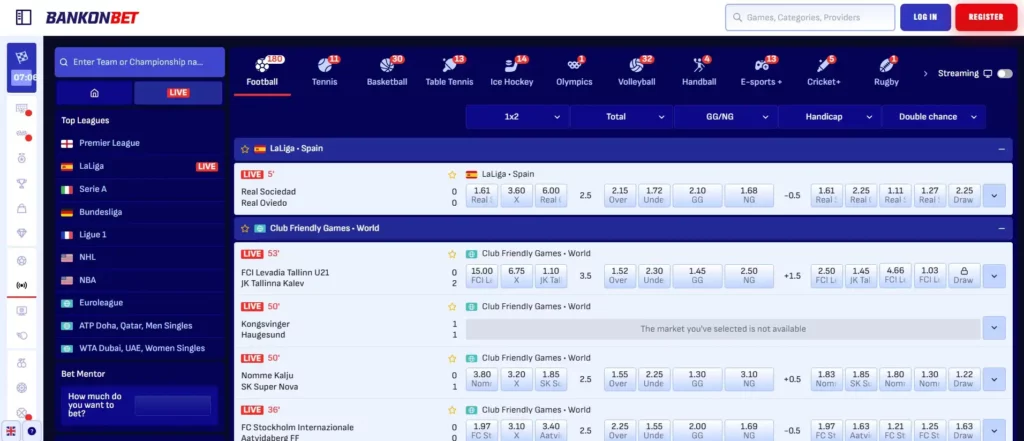Click the checkered flag icon in left rail
Image resolution: width=1024 pixels, height=441 pixels.
point(22,57)
